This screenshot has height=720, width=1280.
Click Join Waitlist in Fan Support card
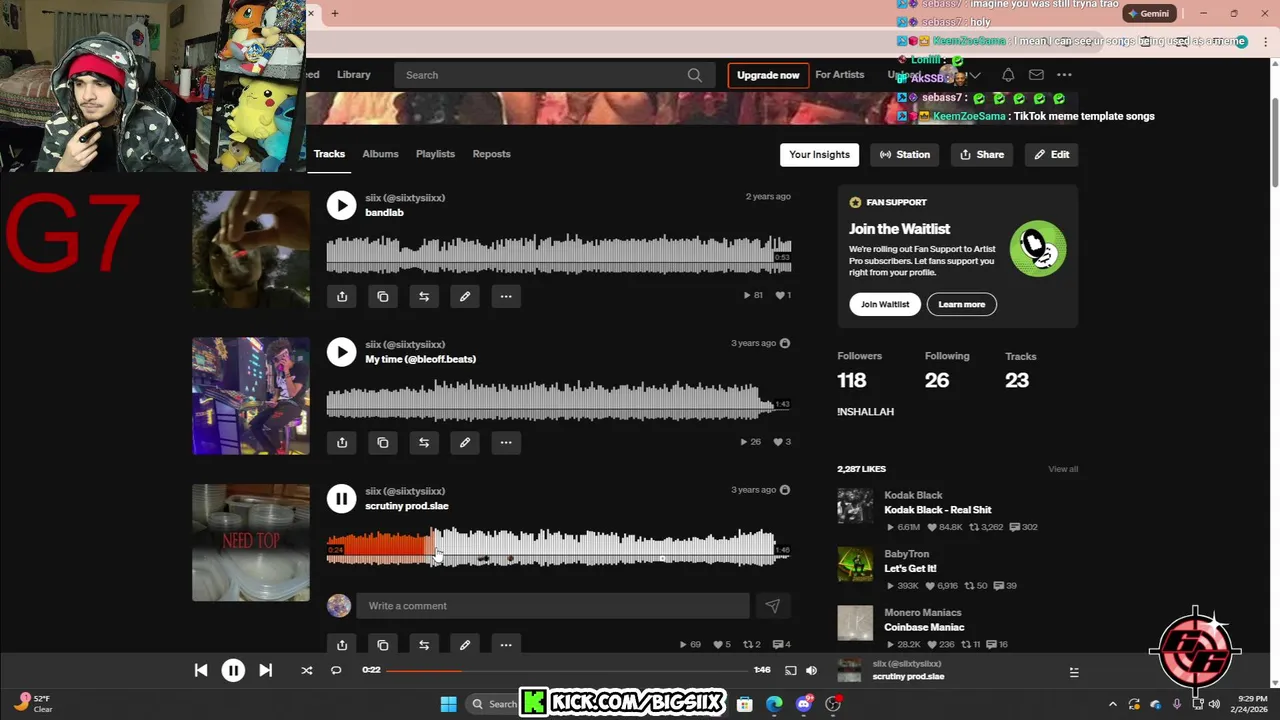point(885,304)
